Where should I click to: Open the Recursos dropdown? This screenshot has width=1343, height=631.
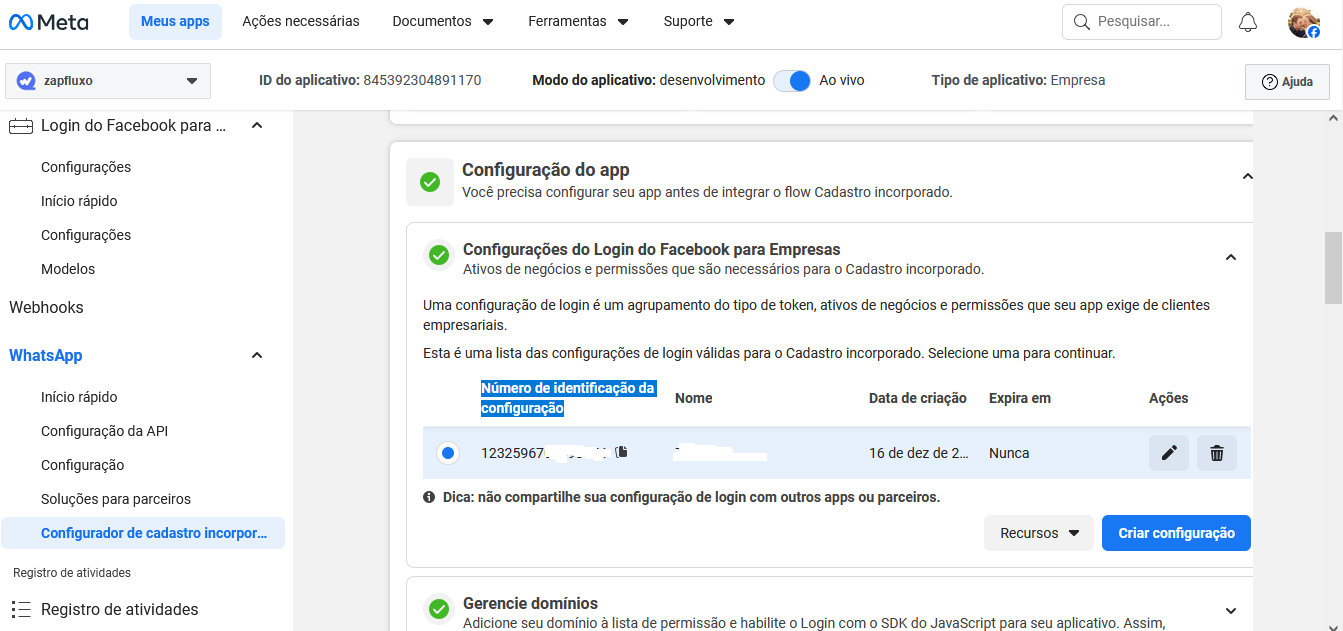click(1038, 533)
